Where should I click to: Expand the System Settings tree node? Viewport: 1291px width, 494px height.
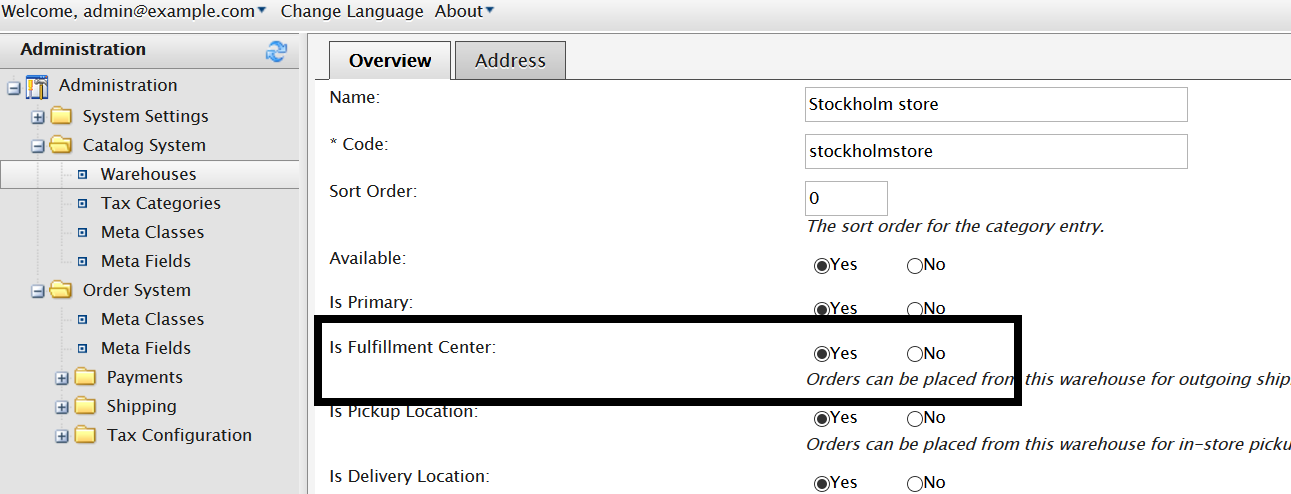point(38,117)
